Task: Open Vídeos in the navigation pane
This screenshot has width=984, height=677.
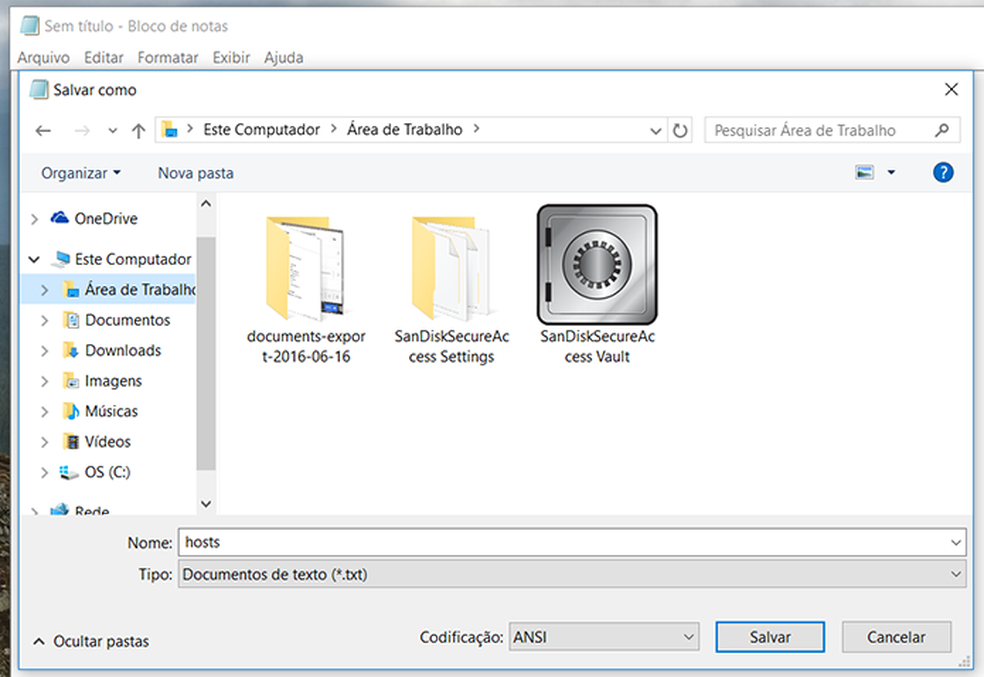Action: [107, 442]
